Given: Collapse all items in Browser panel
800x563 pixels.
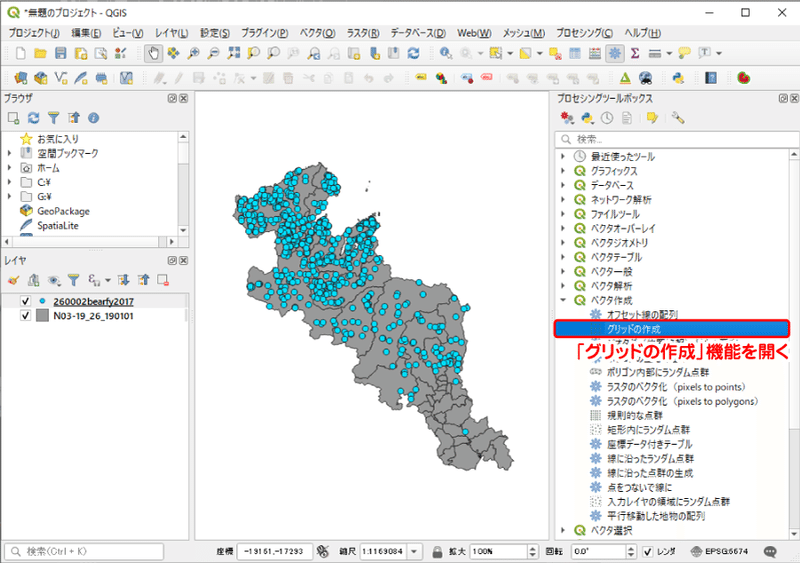Looking at the screenshot, I should [x=74, y=118].
